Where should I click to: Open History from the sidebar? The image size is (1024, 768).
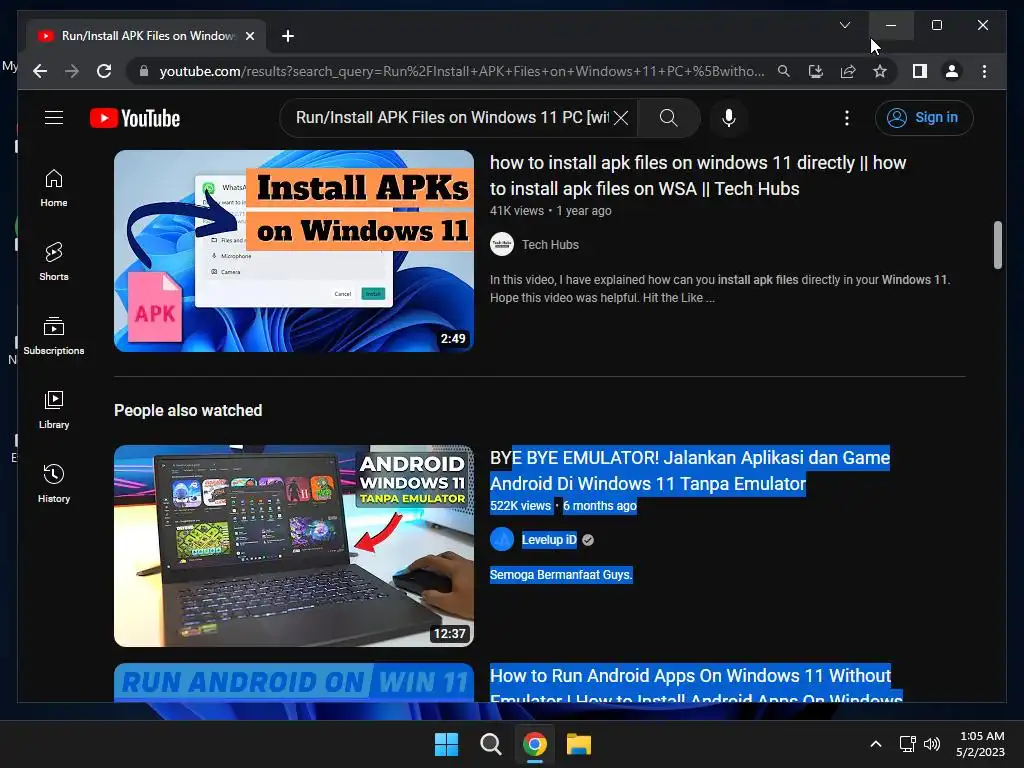point(54,483)
